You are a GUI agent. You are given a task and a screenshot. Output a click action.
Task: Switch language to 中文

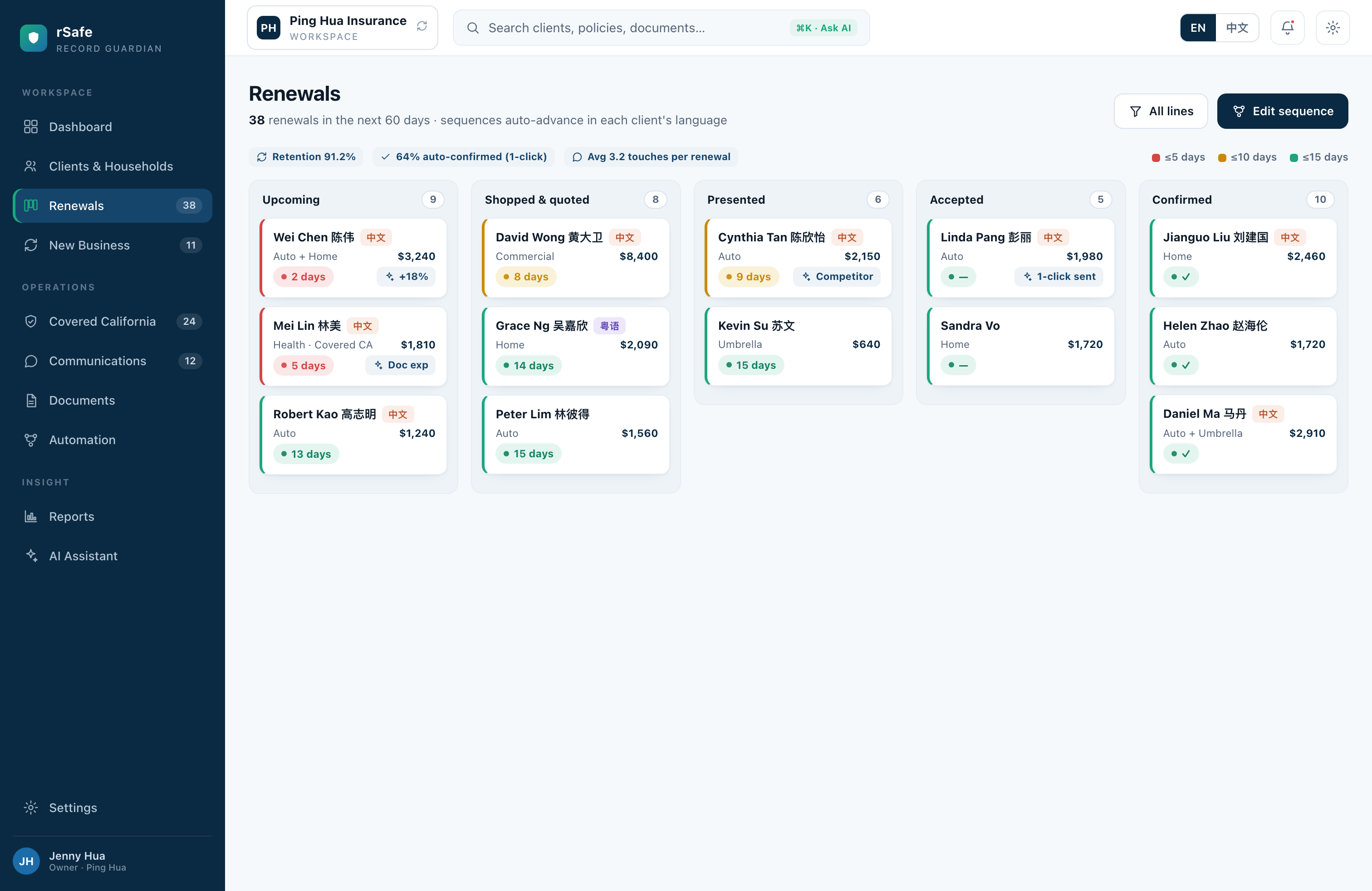(x=1237, y=28)
